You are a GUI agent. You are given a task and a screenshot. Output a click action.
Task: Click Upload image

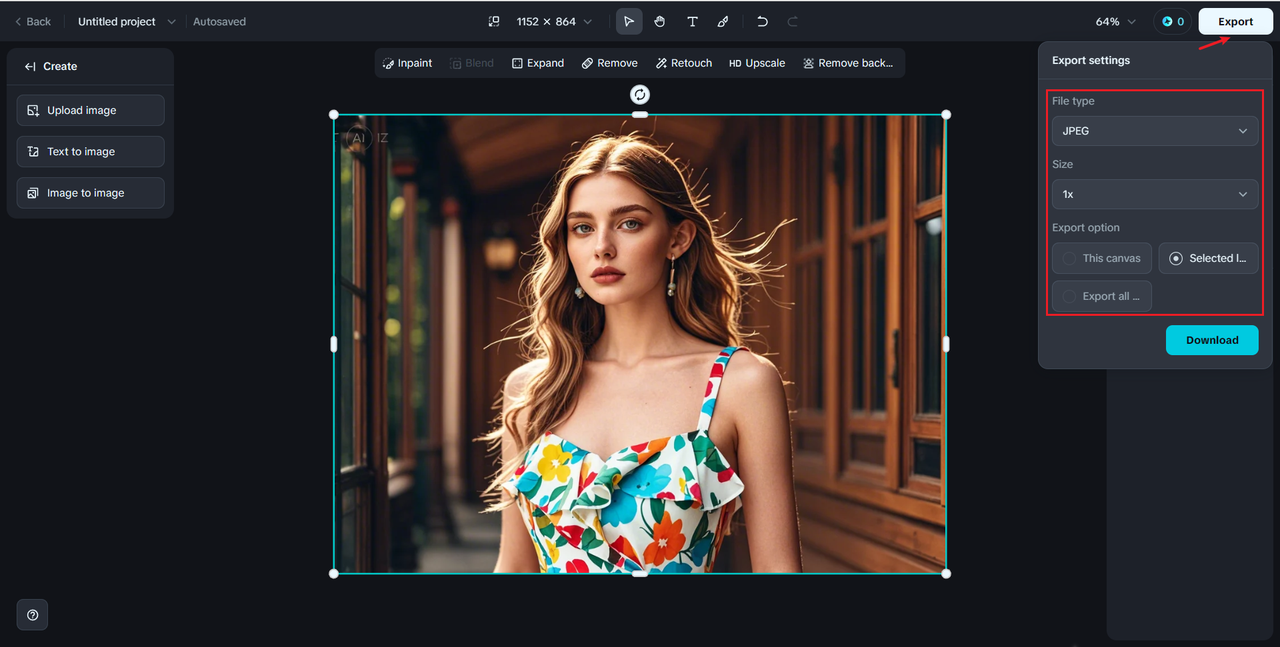tap(91, 110)
